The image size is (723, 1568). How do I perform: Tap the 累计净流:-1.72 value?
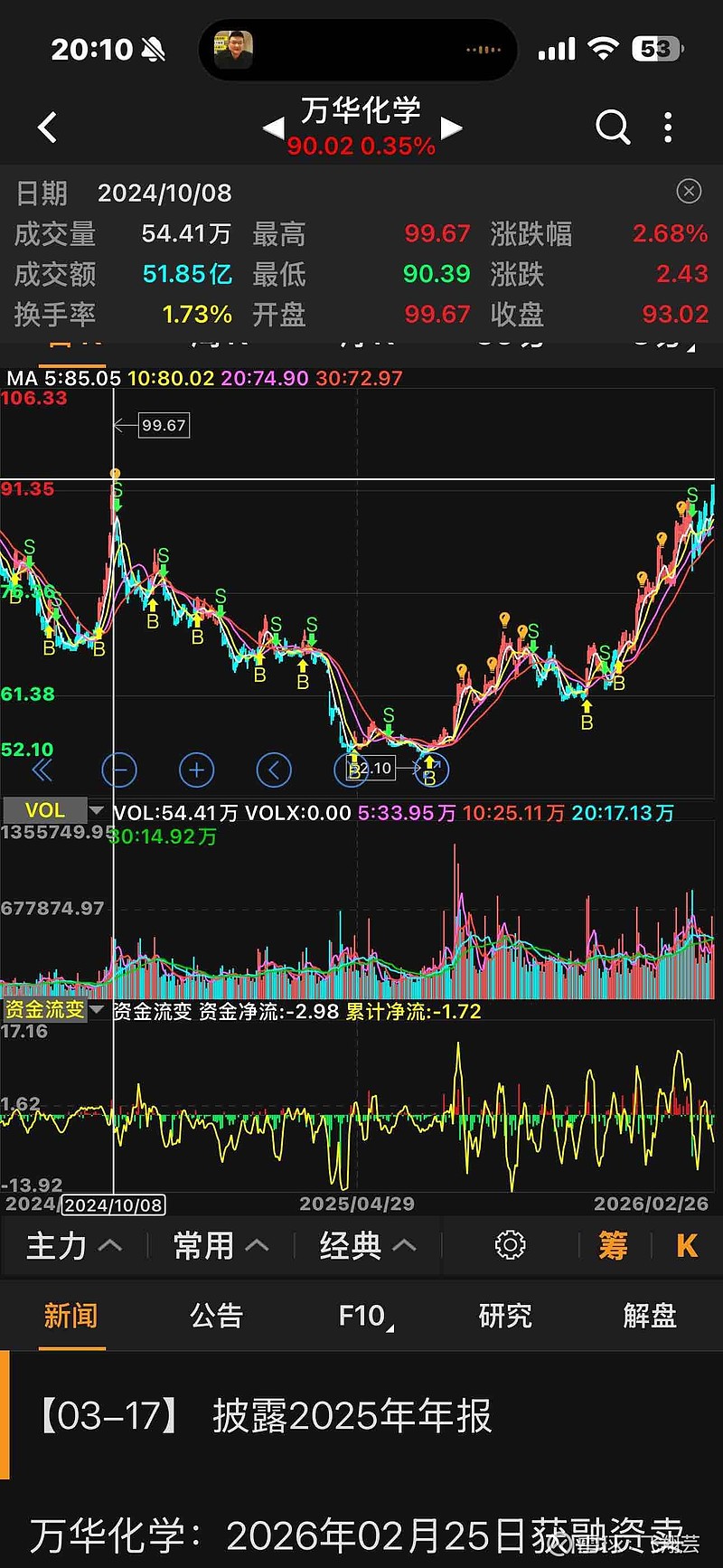tap(413, 1011)
